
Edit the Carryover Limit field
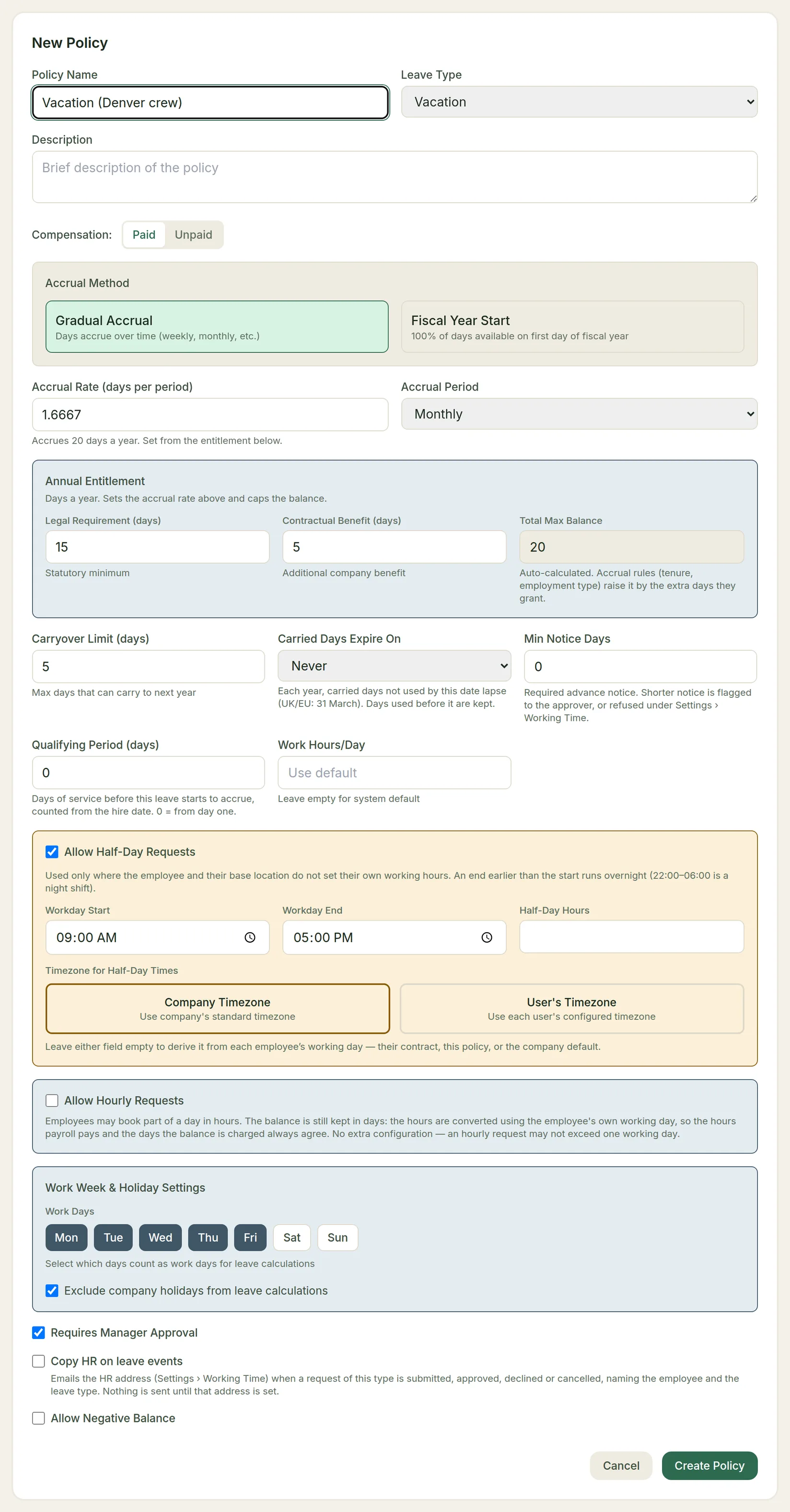click(x=148, y=667)
